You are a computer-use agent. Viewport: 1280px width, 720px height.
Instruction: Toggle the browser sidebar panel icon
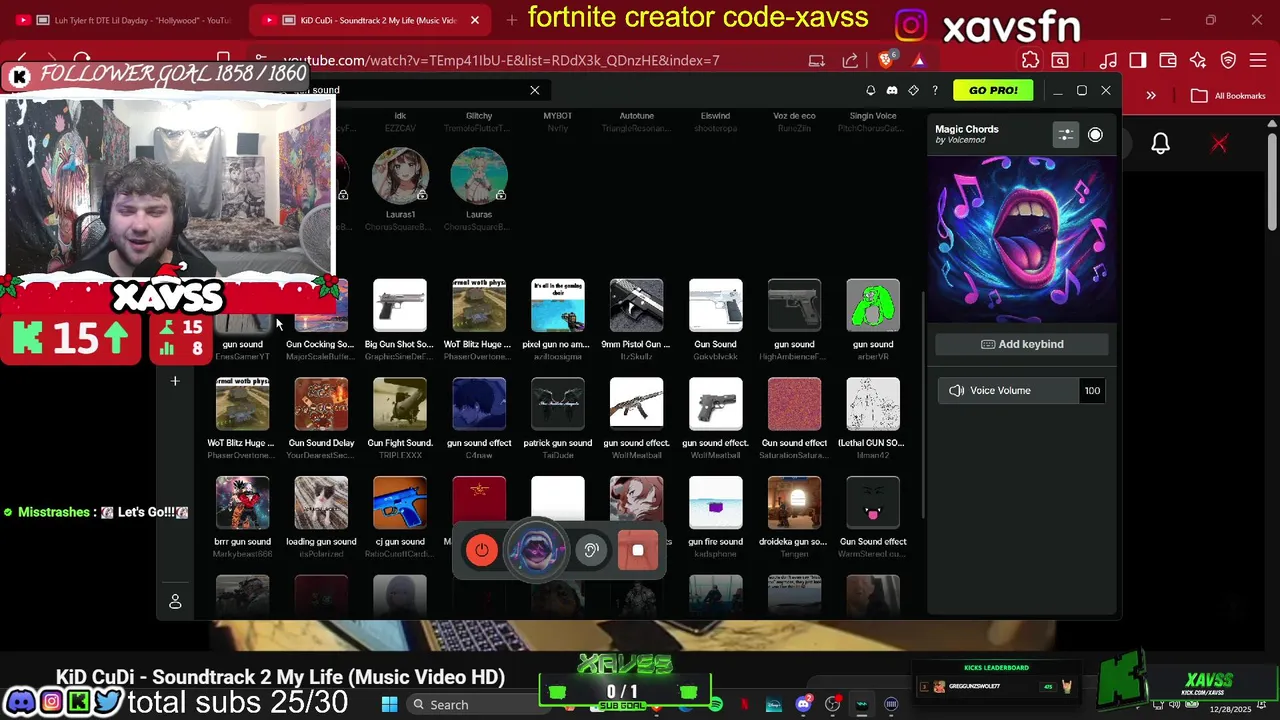(1137, 61)
